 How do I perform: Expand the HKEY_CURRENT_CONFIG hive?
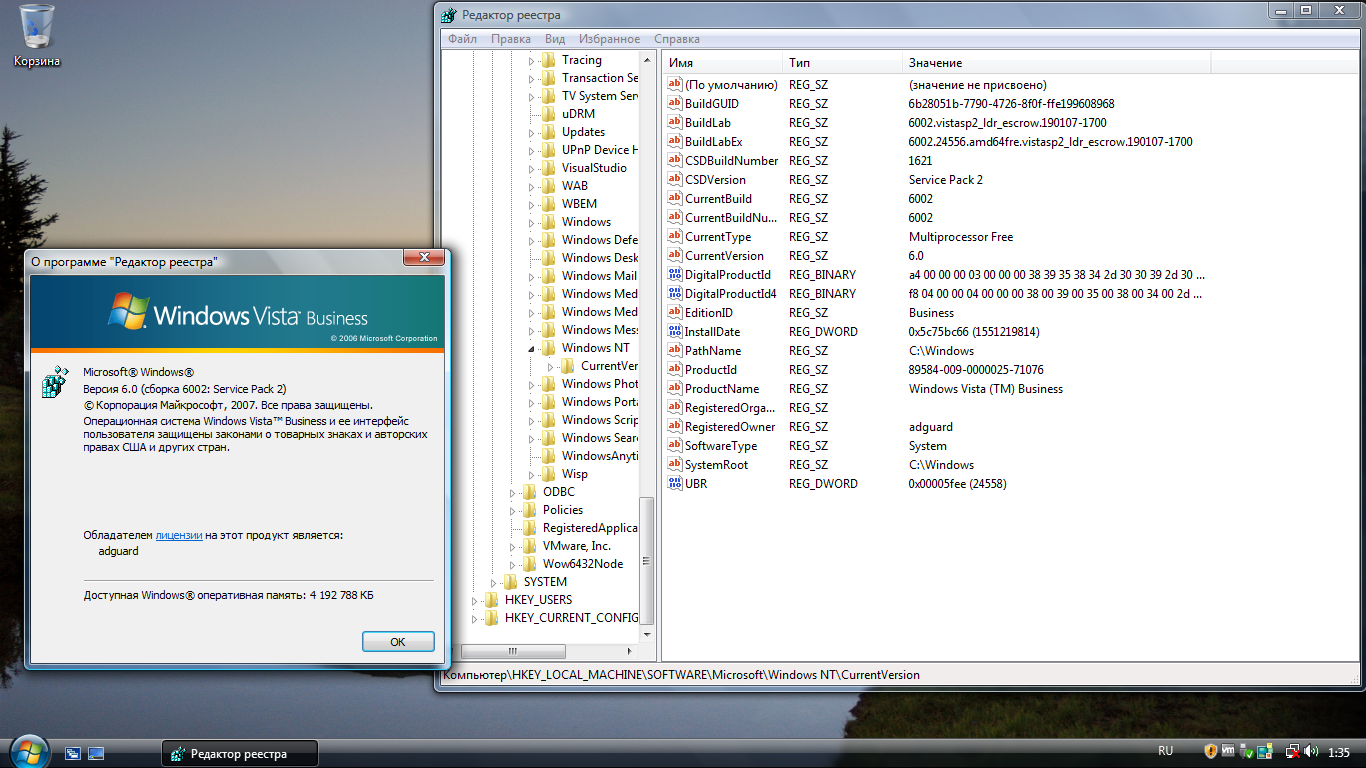click(475, 618)
